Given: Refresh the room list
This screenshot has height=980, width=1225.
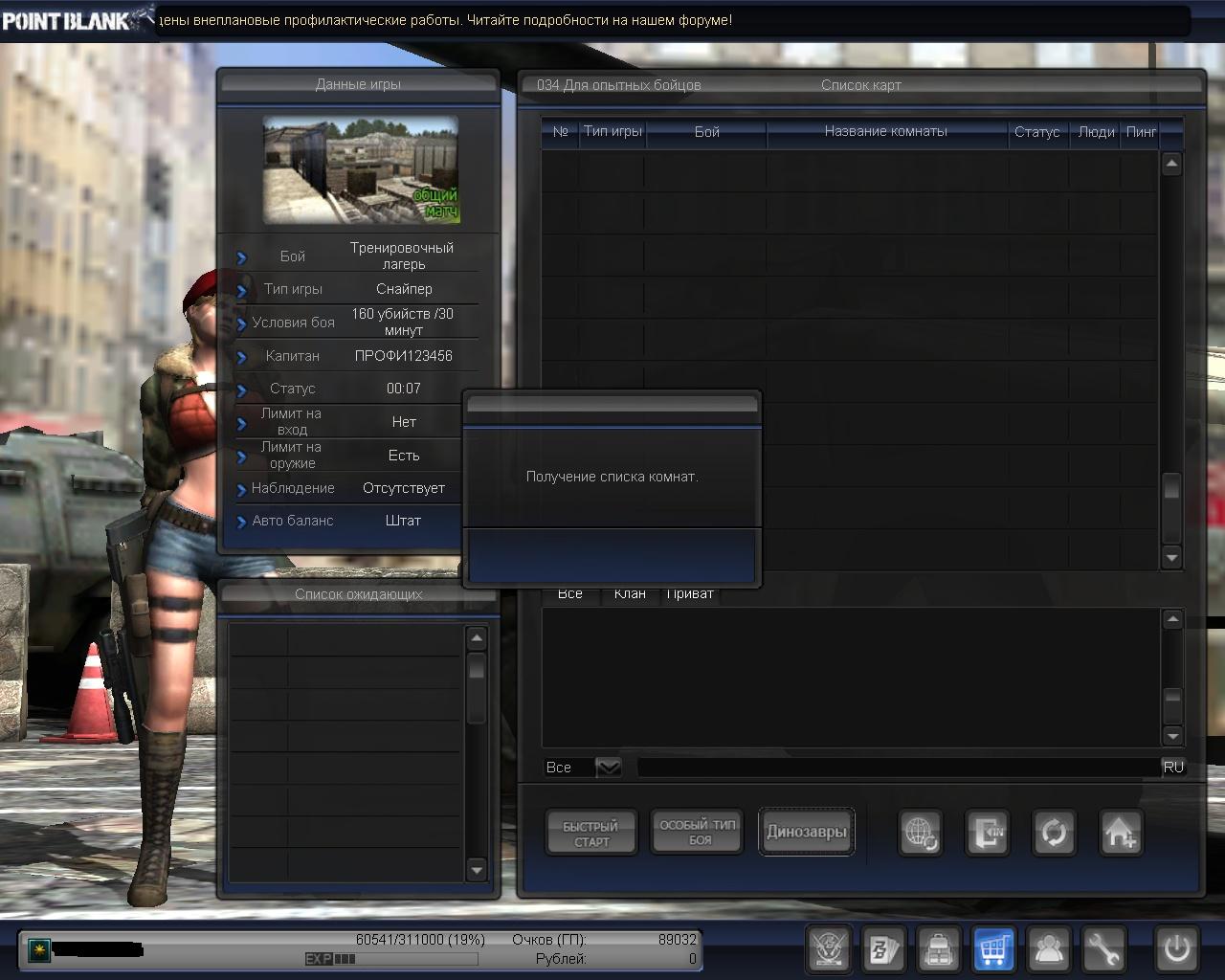Looking at the screenshot, I should click(1054, 833).
